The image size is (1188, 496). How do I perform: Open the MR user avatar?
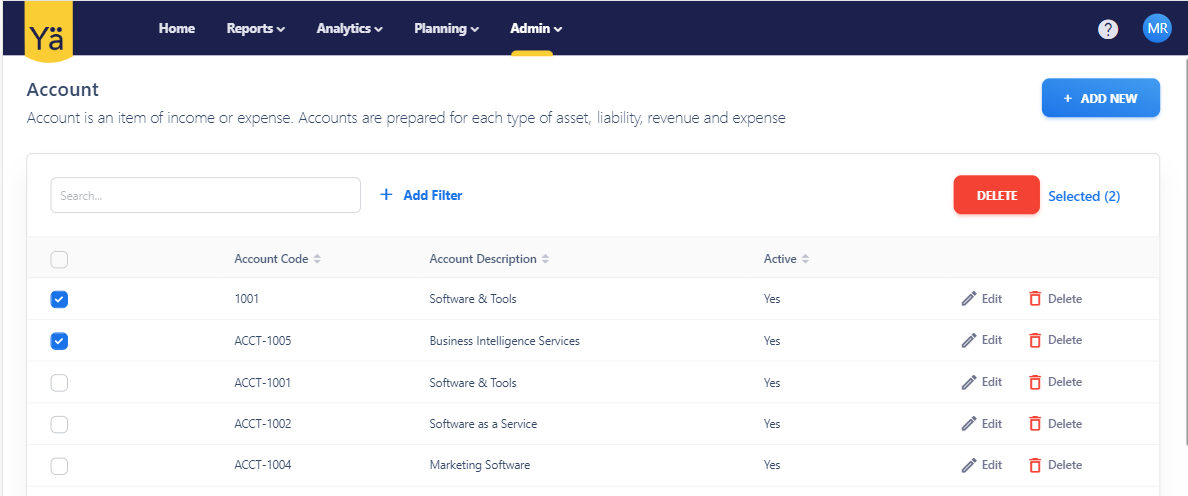click(1157, 29)
